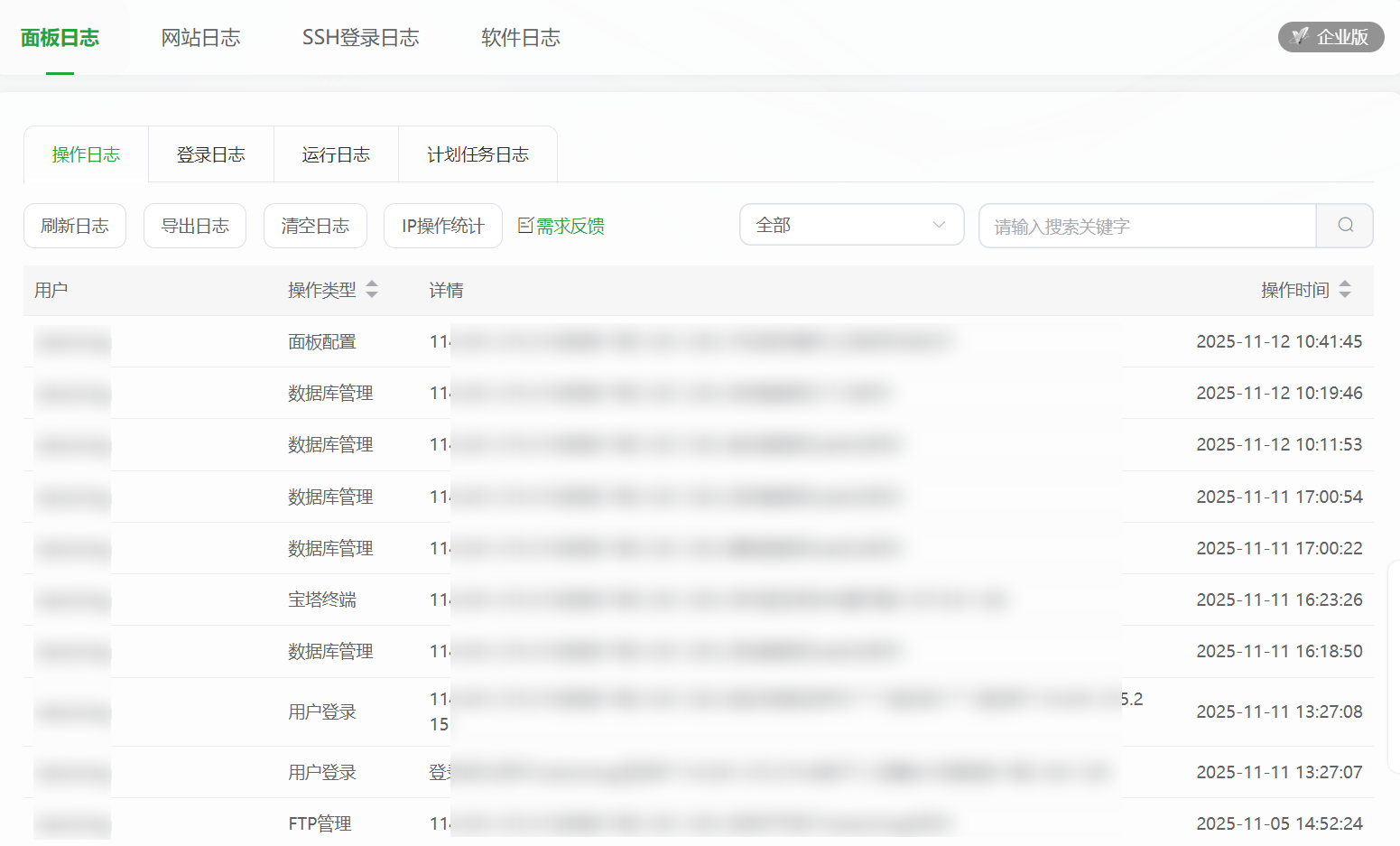The height and width of the screenshot is (846, 1400).
Task: Click the 刷新日志 button
Action: point(75,226)
